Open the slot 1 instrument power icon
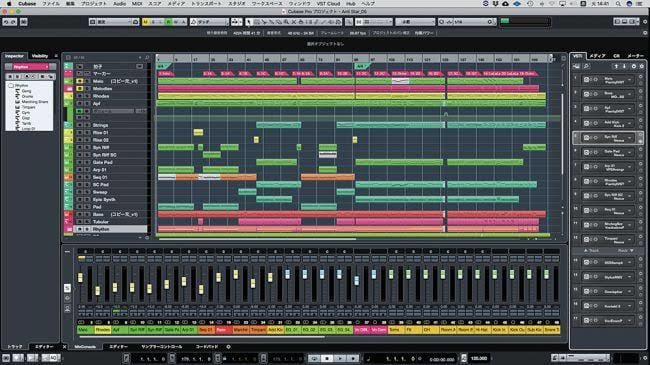Image resolution: width=650 pixels, height=365 pixels. pos(586,79)
